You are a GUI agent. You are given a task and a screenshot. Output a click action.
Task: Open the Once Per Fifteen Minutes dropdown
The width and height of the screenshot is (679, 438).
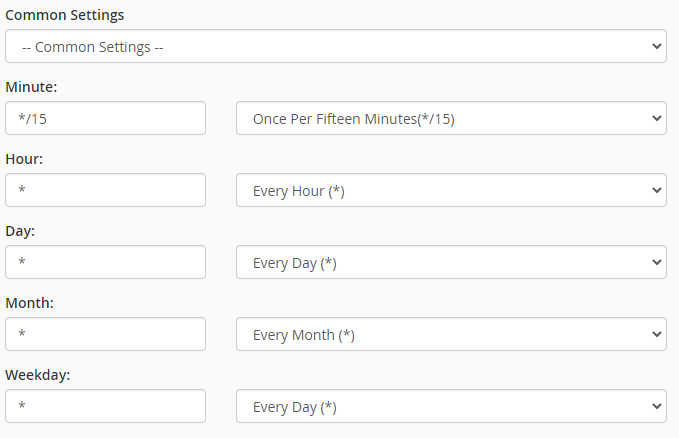coord(451,118)
